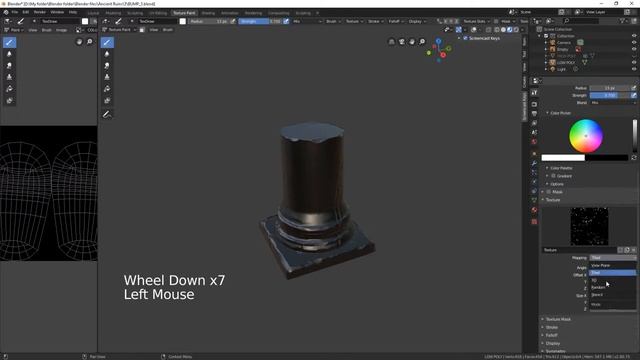Open Texture properties checker tab

click(534, 222)
